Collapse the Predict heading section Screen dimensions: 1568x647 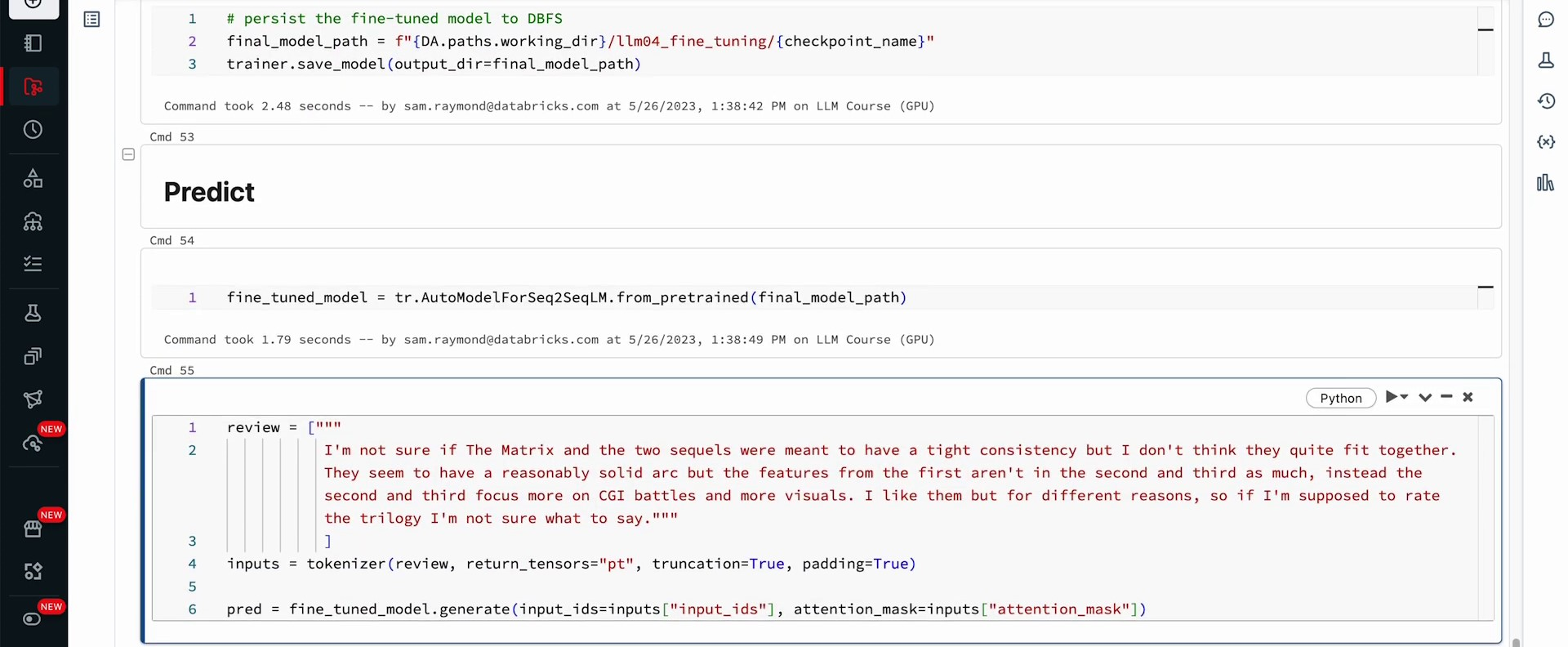(x=128, y=154)
